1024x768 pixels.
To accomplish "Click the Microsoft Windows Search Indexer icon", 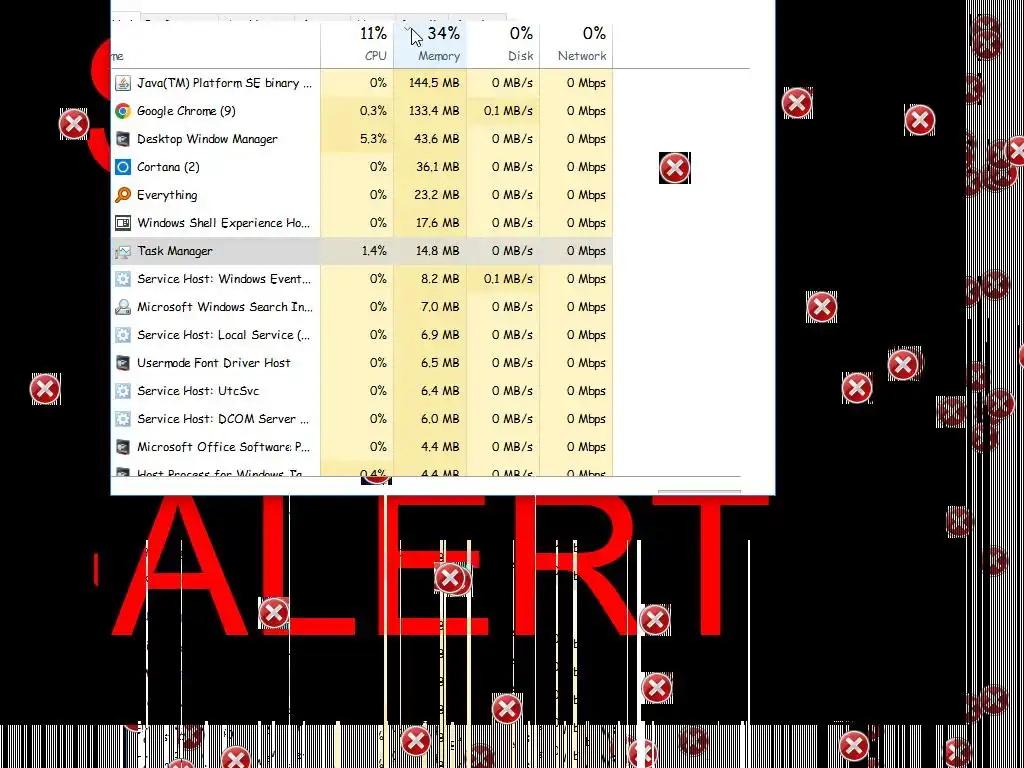I will pos(123,307).
